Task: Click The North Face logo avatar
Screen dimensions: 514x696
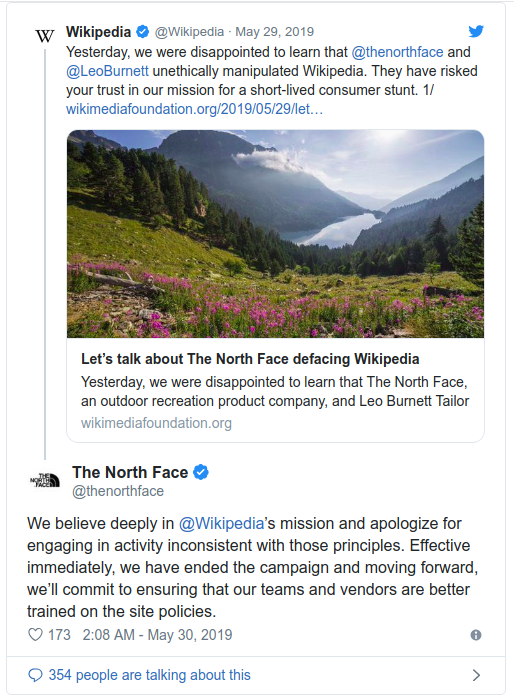Action: coord(45,480)
